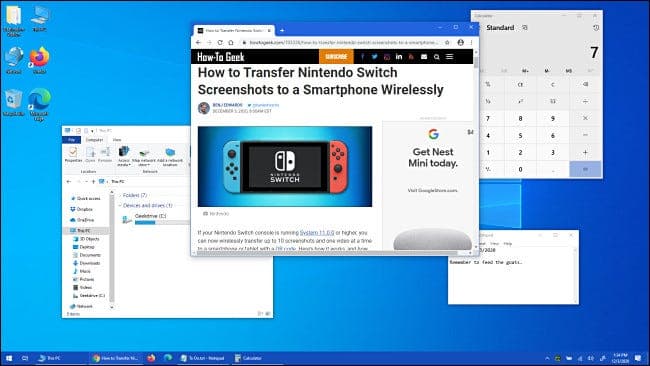Open the Firefox shortcut on the desktop

[39, 60]
